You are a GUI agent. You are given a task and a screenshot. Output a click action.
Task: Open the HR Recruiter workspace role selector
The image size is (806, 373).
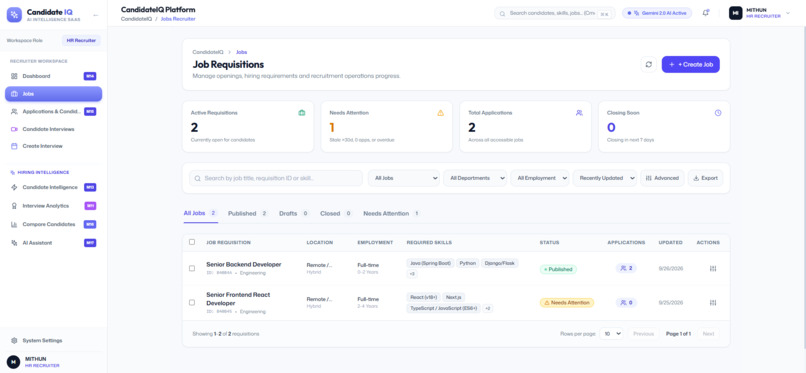point(81,40)
